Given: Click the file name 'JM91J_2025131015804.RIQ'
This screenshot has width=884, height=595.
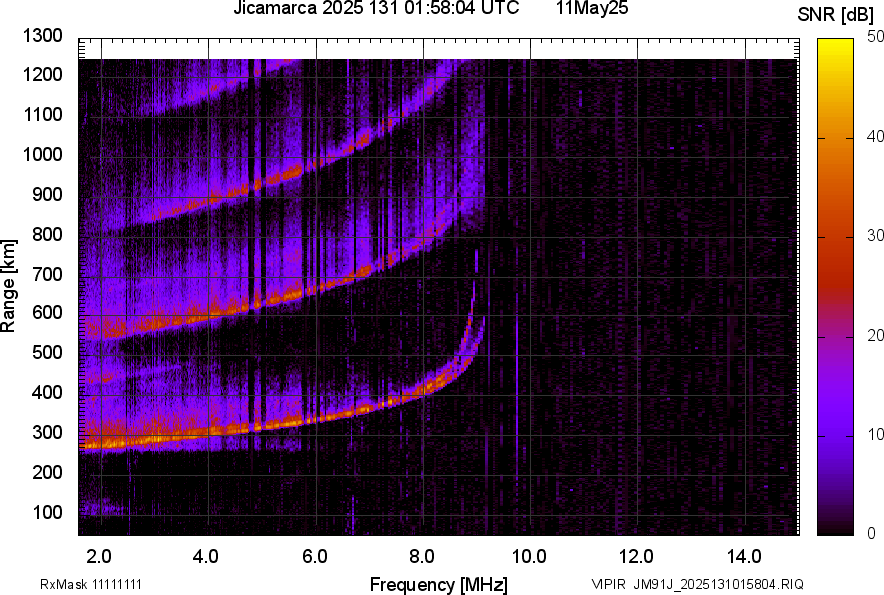Looking at the screenshot, I should 719,584.
